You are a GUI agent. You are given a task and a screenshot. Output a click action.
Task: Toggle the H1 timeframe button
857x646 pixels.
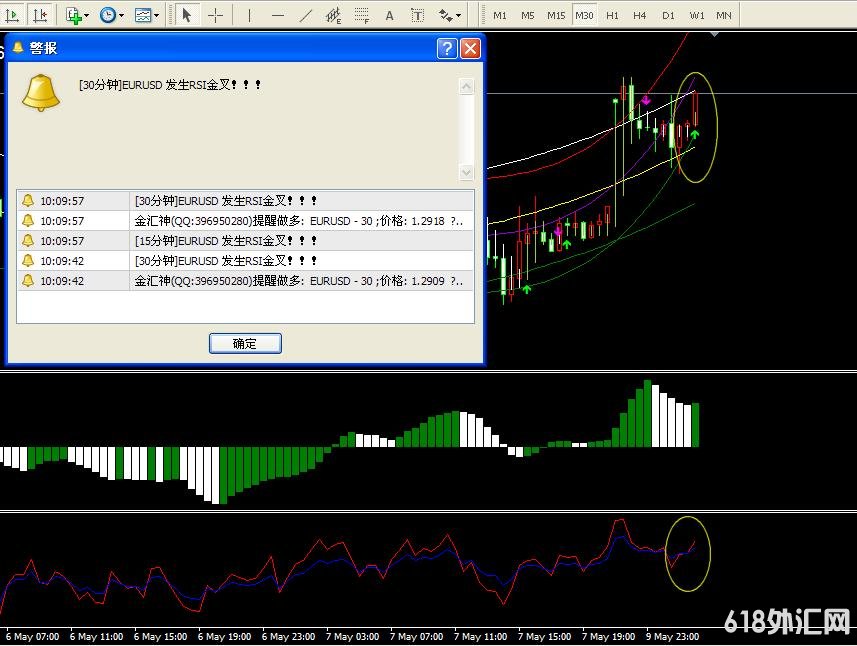(x=612, y=15)
